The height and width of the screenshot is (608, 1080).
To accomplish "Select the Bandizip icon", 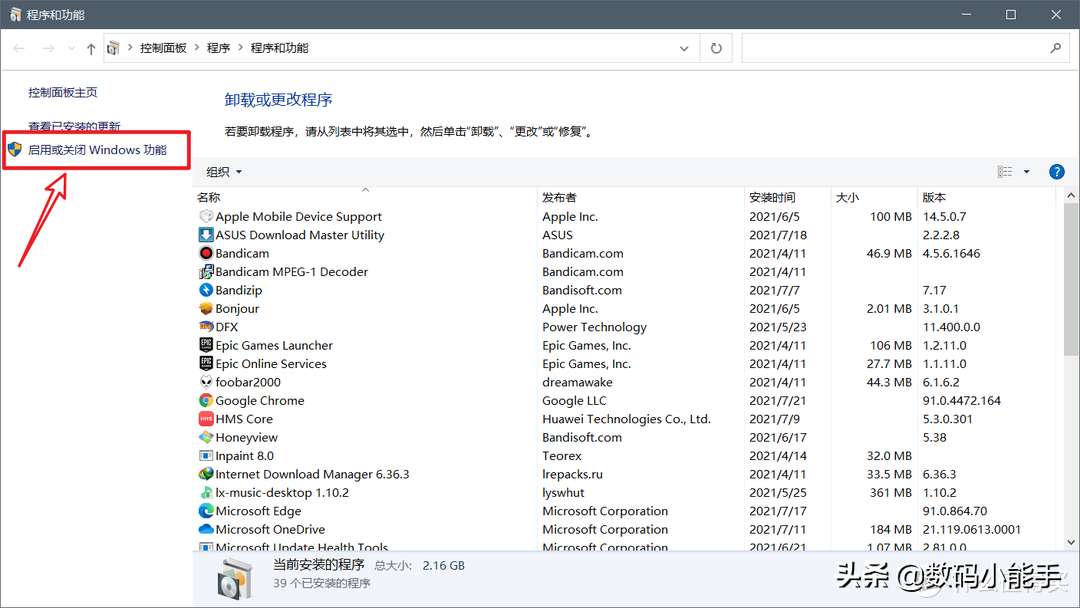I will [206, 290].
